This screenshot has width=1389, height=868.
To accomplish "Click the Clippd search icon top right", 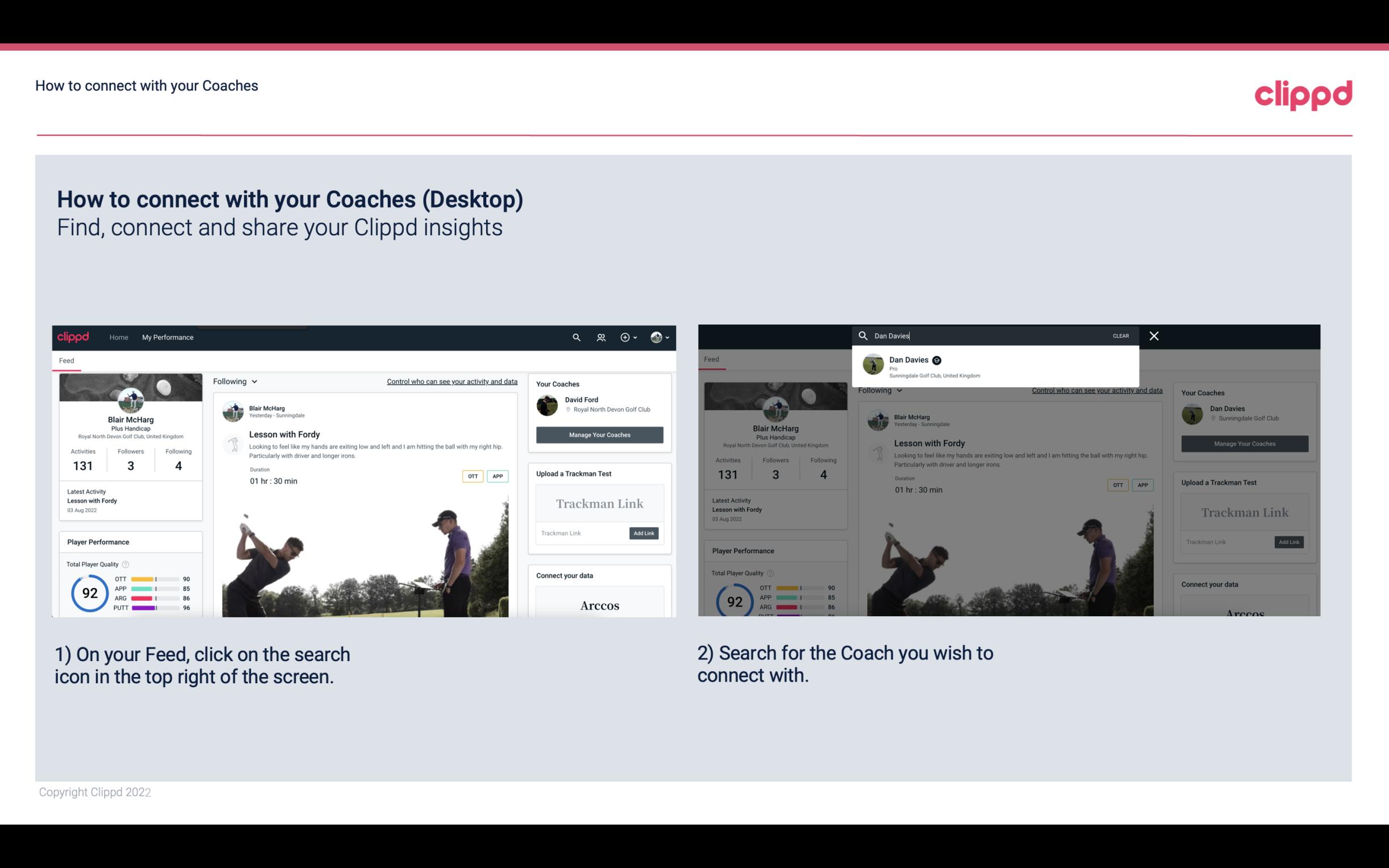I will (575, 337).
